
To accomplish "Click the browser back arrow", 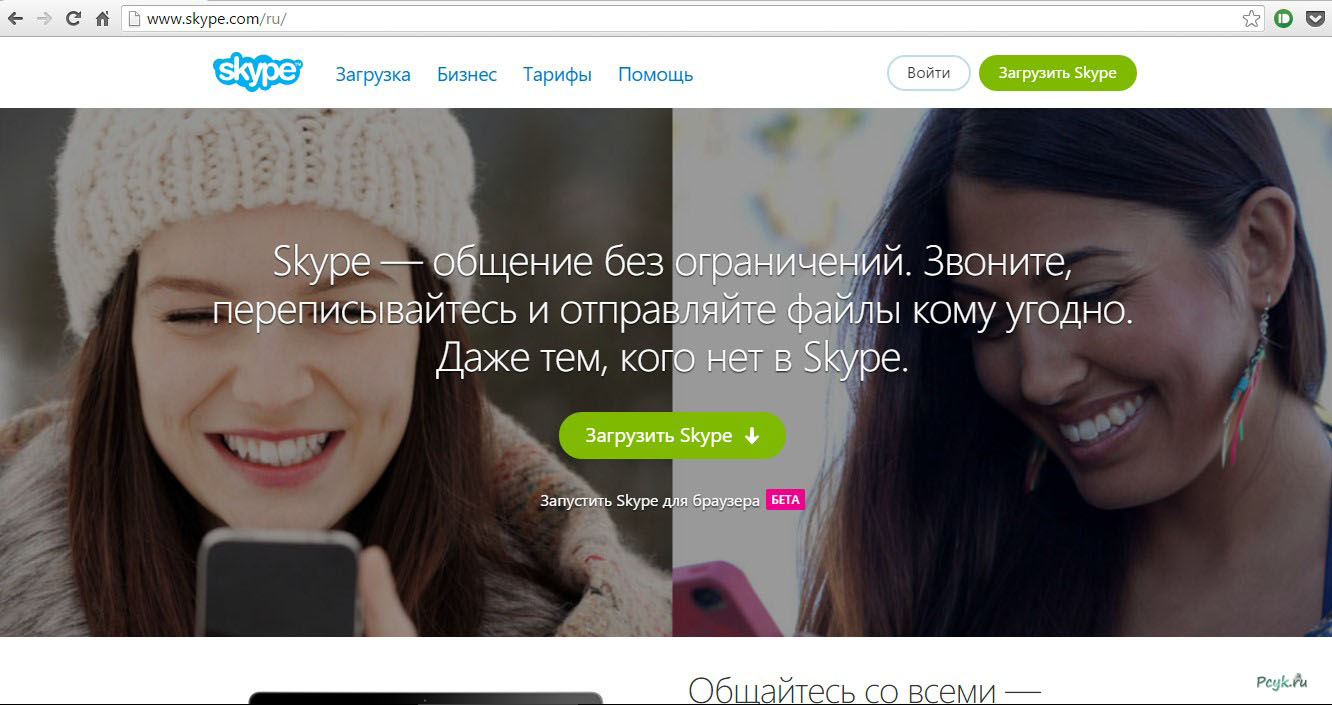I will [16, 16].
